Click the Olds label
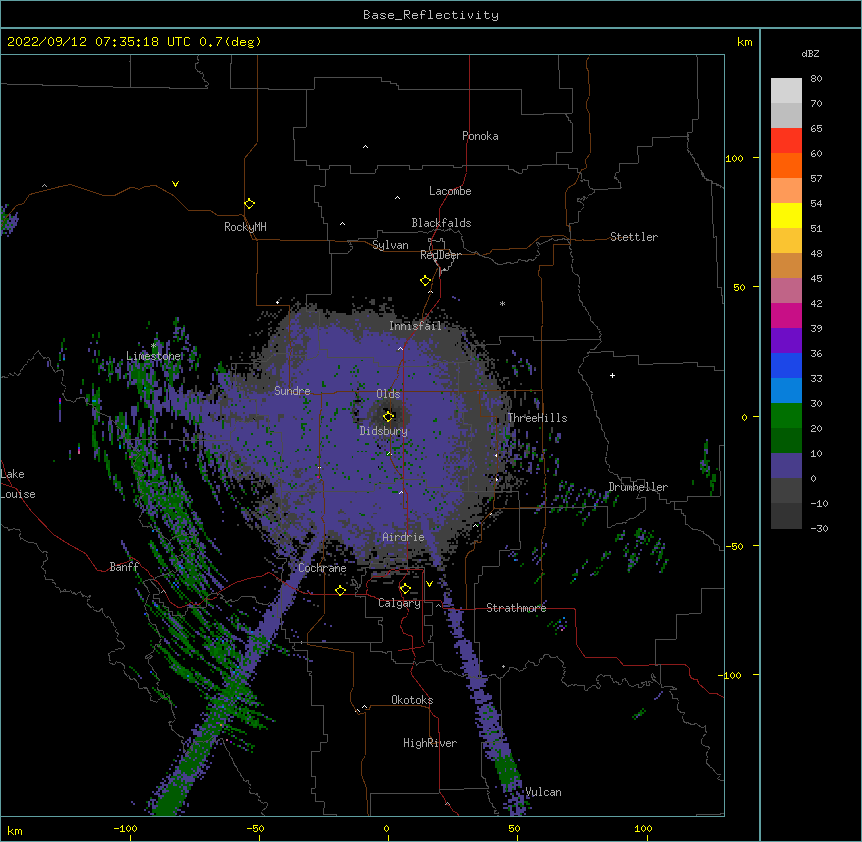 388,394
